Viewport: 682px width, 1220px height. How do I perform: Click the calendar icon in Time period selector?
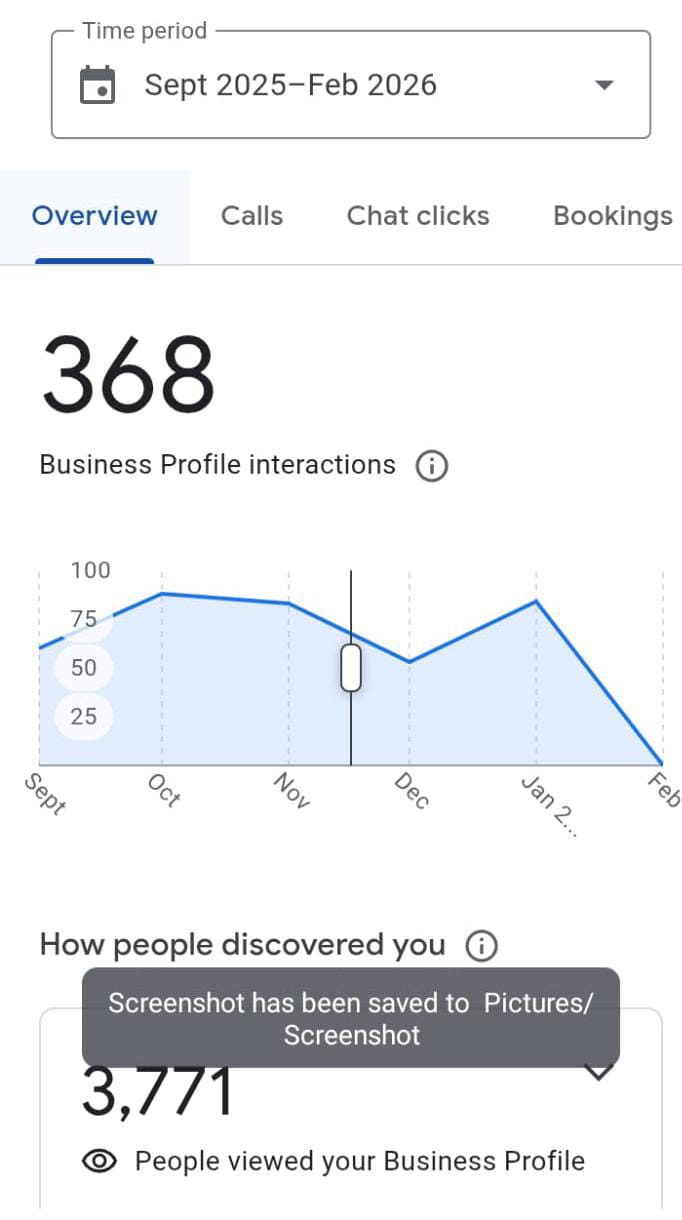[x=96, y=84]
